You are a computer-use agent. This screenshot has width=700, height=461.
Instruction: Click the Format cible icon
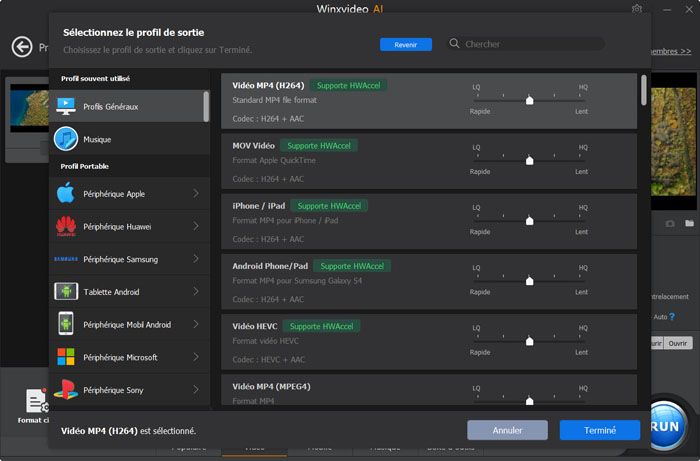click(x=37, y=401)
